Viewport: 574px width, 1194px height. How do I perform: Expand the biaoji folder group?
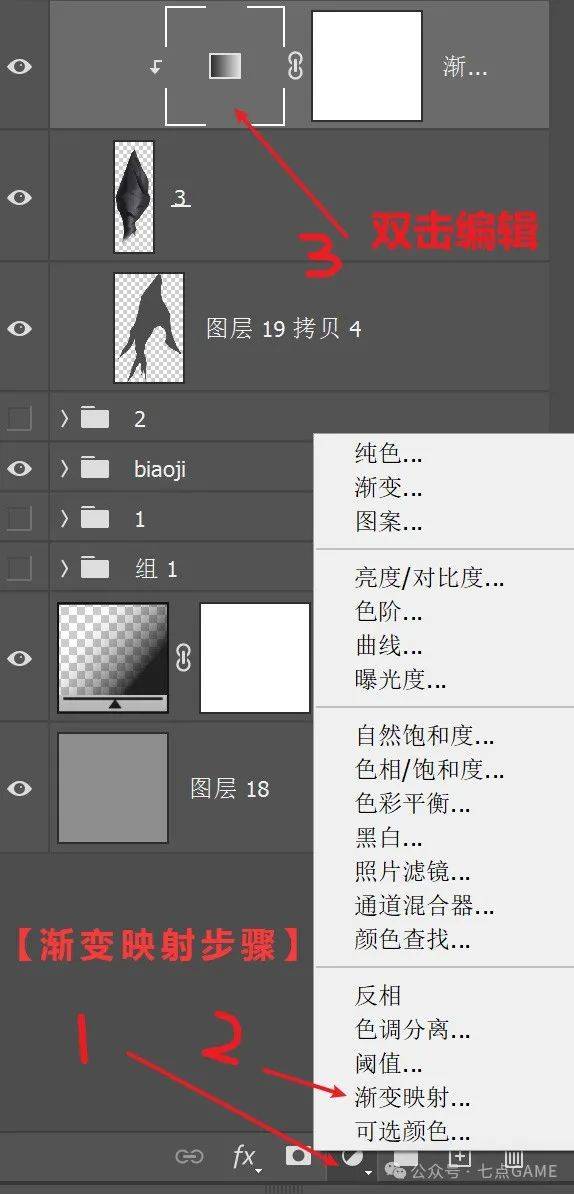pos(65,468)
